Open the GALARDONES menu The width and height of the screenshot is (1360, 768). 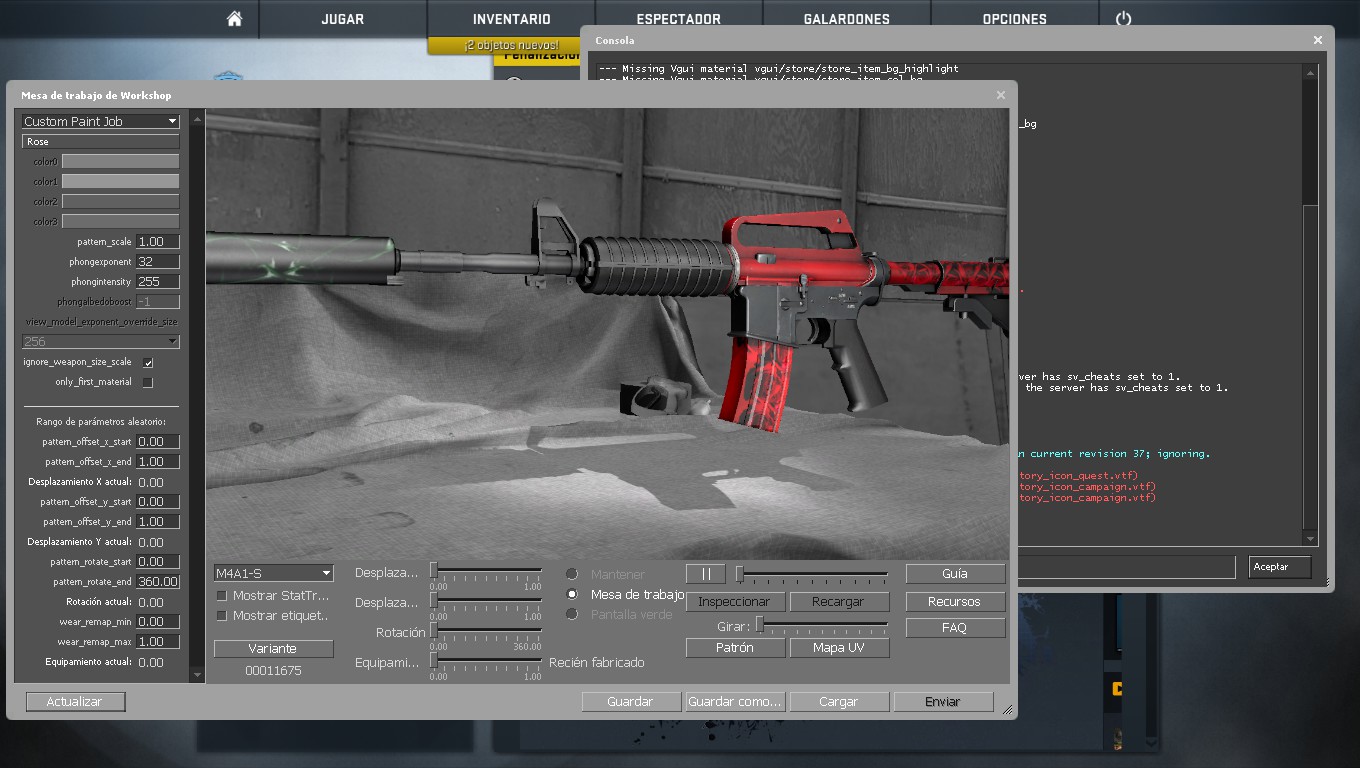847,19
